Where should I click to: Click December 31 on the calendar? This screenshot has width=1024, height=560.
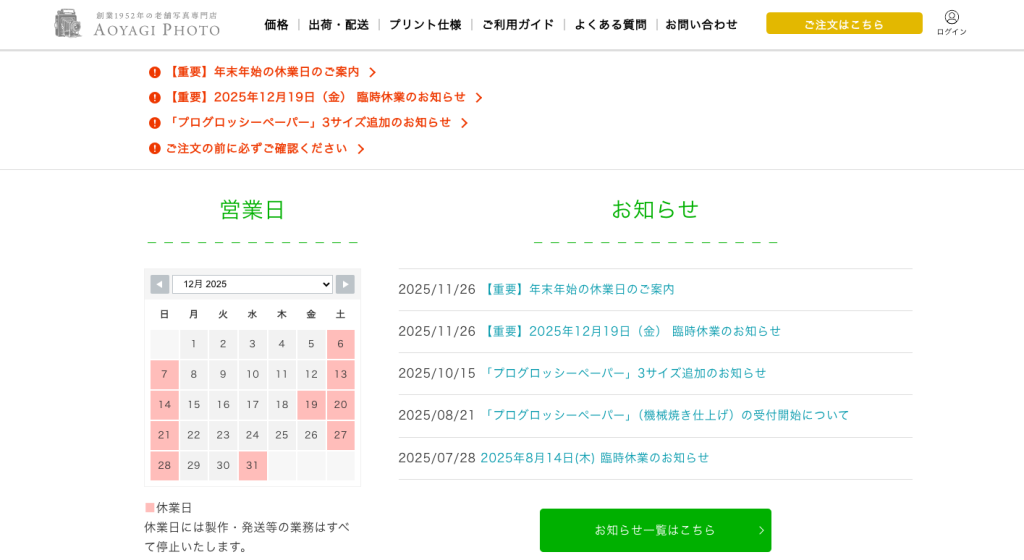coord(252,466)
